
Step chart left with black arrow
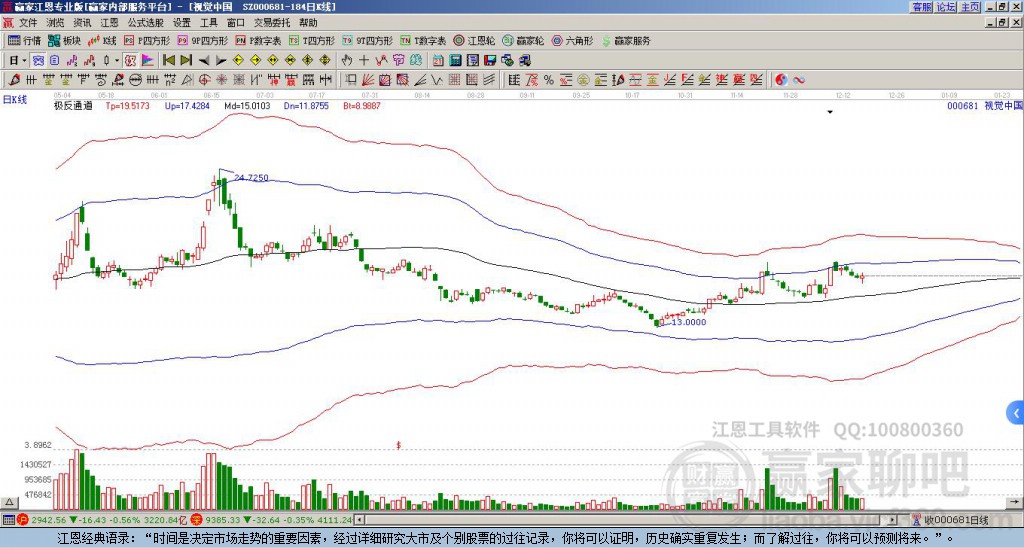pyautogui.click(x=204, y=61)
